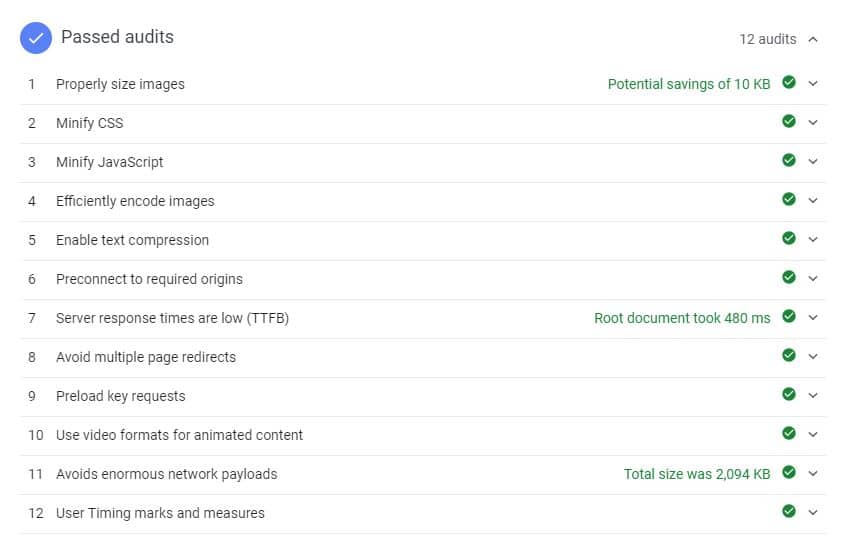Click green pass icon for Enable text compression

(789, 238)
